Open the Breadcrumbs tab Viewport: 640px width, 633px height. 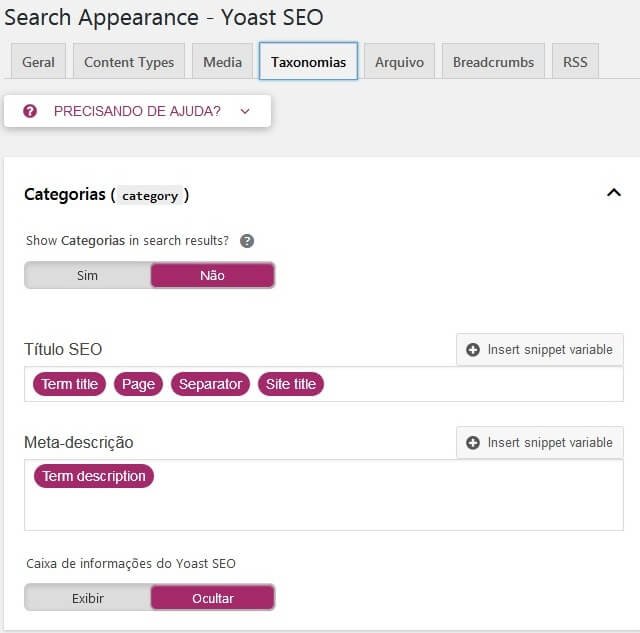pos(493,62)
